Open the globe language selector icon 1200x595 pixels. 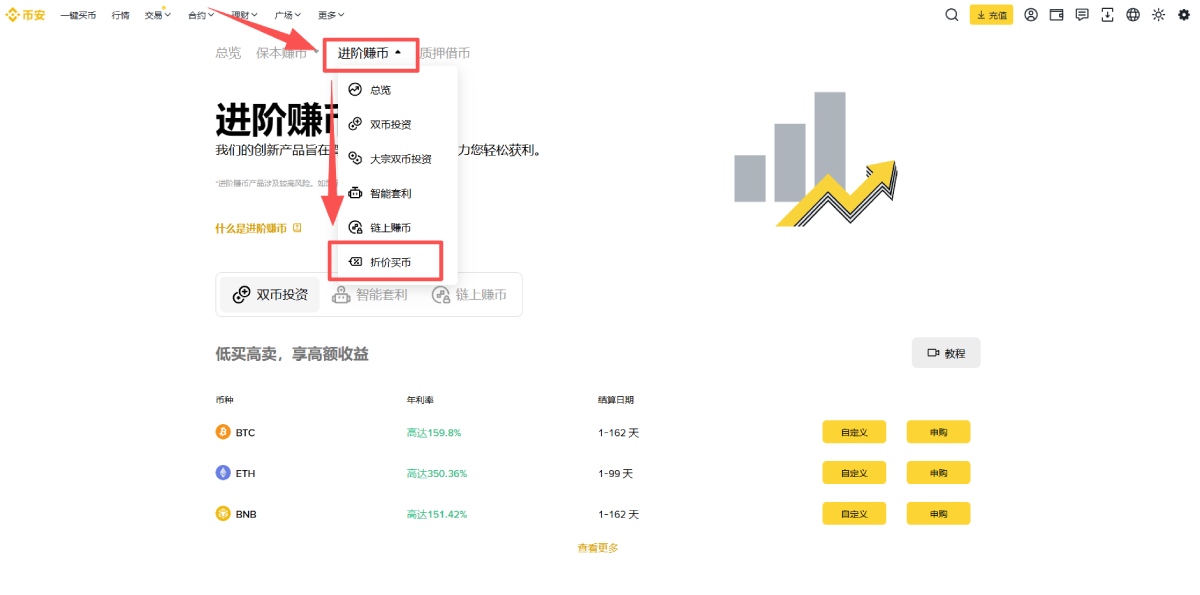tap(1131, 15)
